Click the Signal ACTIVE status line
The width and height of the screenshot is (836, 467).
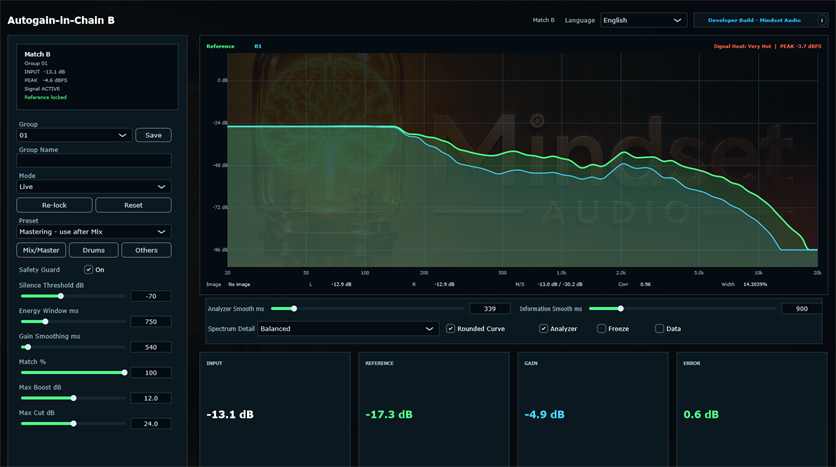click(42, 89)
